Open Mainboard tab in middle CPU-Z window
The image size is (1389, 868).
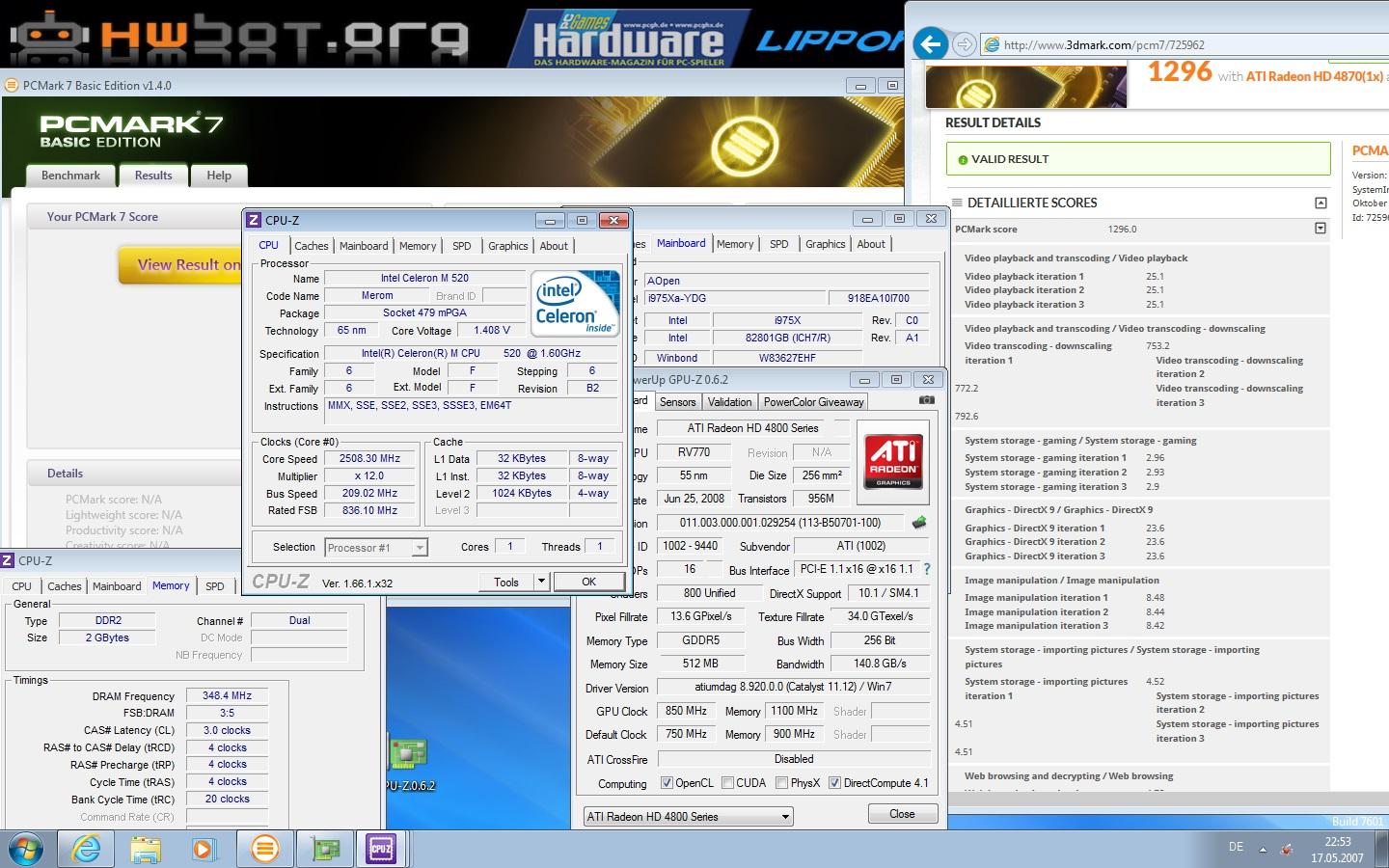[x=681, y=243]
